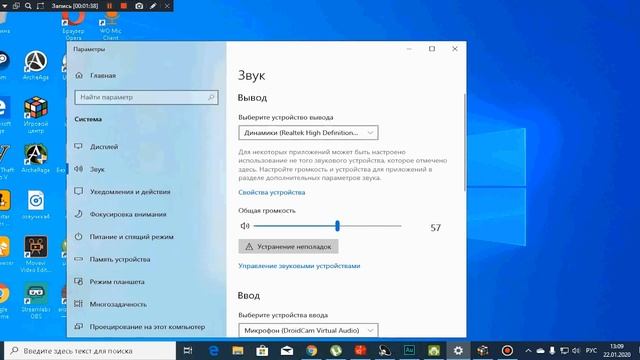Viewport: 640px width, 360px height.
Task: Open Игровой центр desktop icon
Action: pos(36,115)
